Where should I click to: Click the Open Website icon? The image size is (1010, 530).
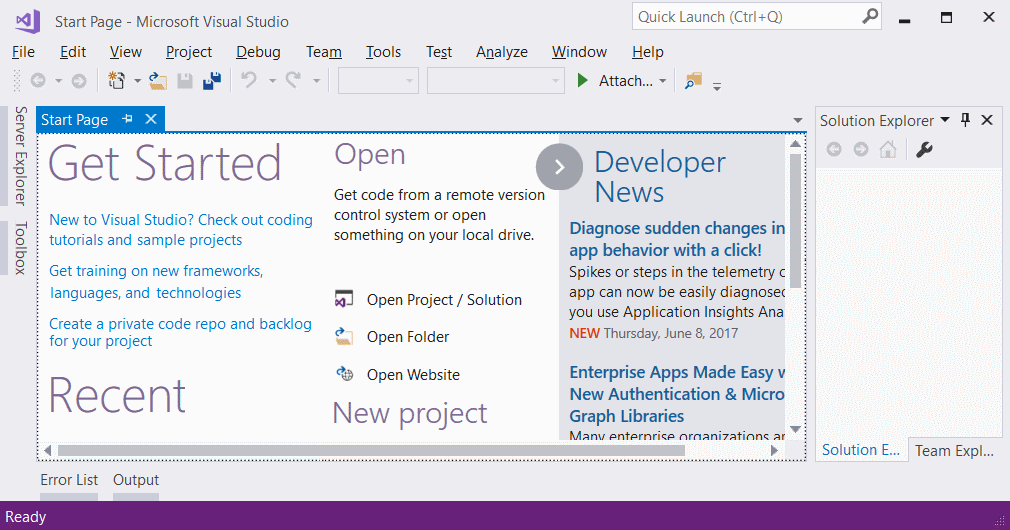pos(345,374)
